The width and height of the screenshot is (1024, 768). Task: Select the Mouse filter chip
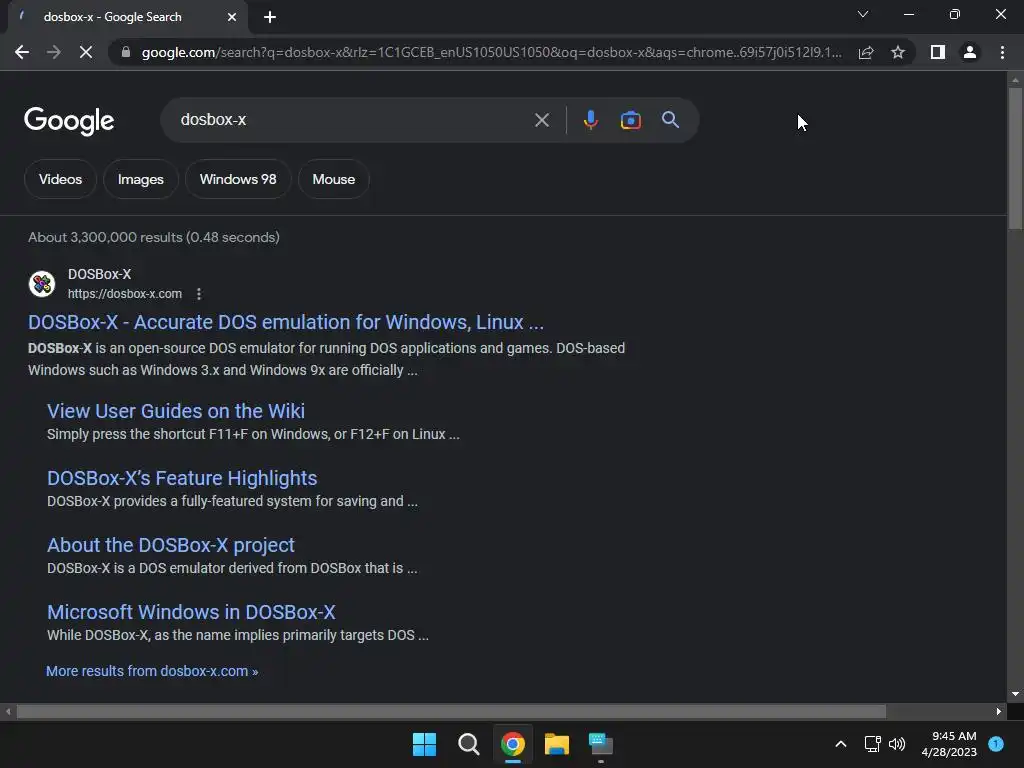coord(334,179)
